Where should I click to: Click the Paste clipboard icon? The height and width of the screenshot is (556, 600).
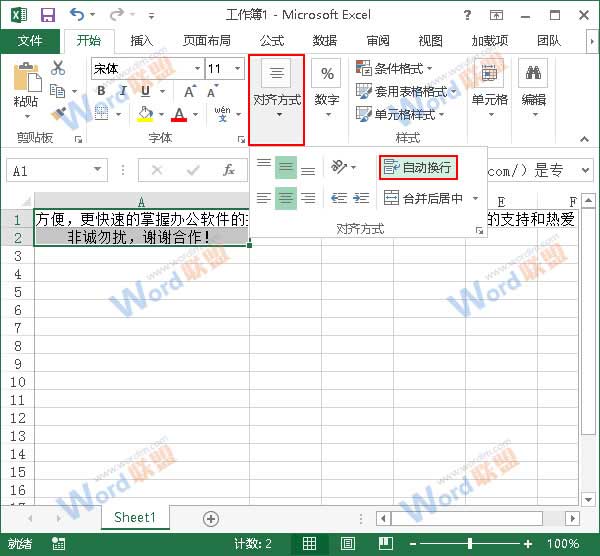tap(27, 78)
